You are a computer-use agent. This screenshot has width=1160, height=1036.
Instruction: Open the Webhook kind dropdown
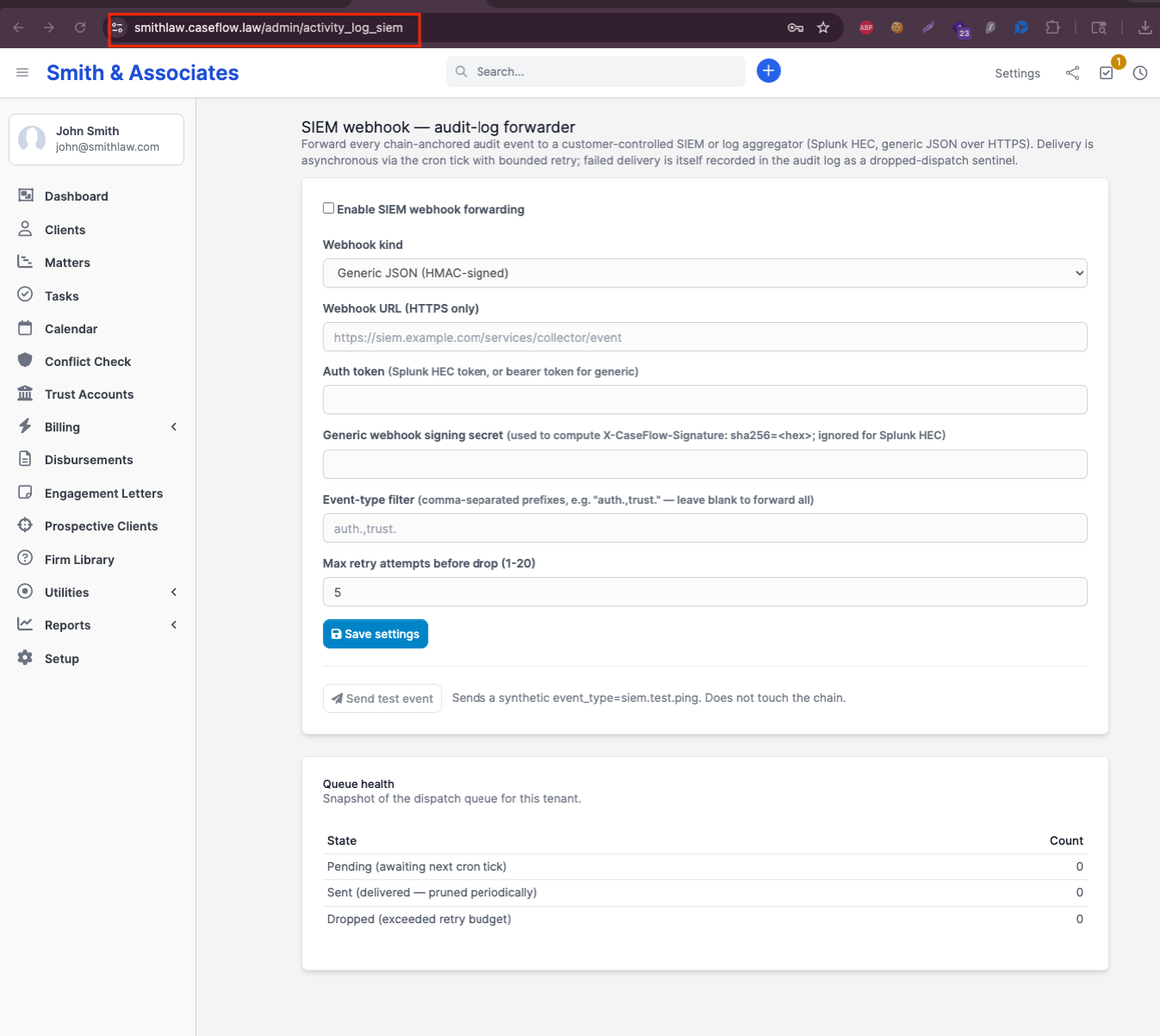(x=704, y=273)
